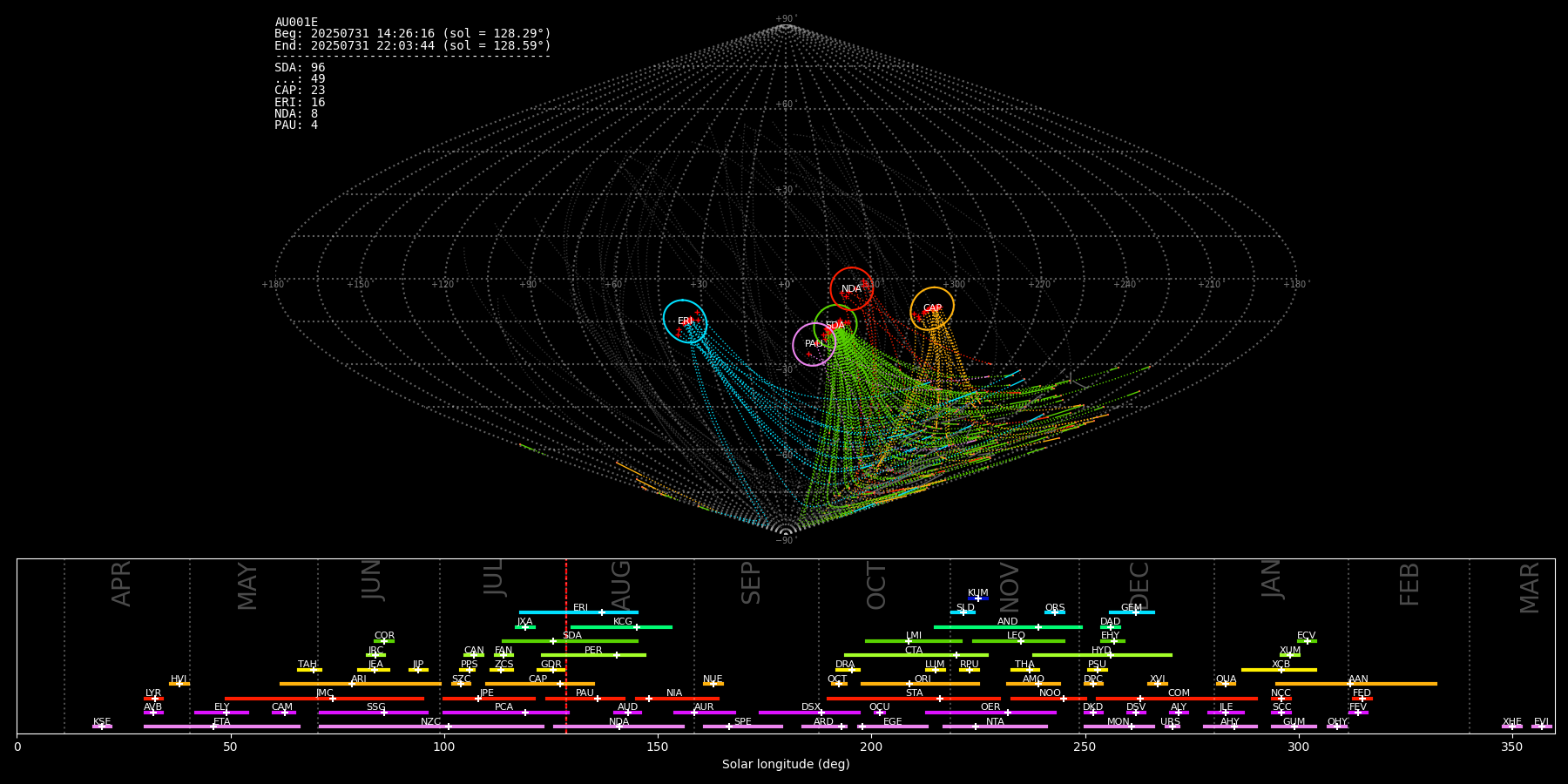Screen dimensions: 1568x784
Task: Click the SDA: 96 count entry
Action: pos(300,68)
